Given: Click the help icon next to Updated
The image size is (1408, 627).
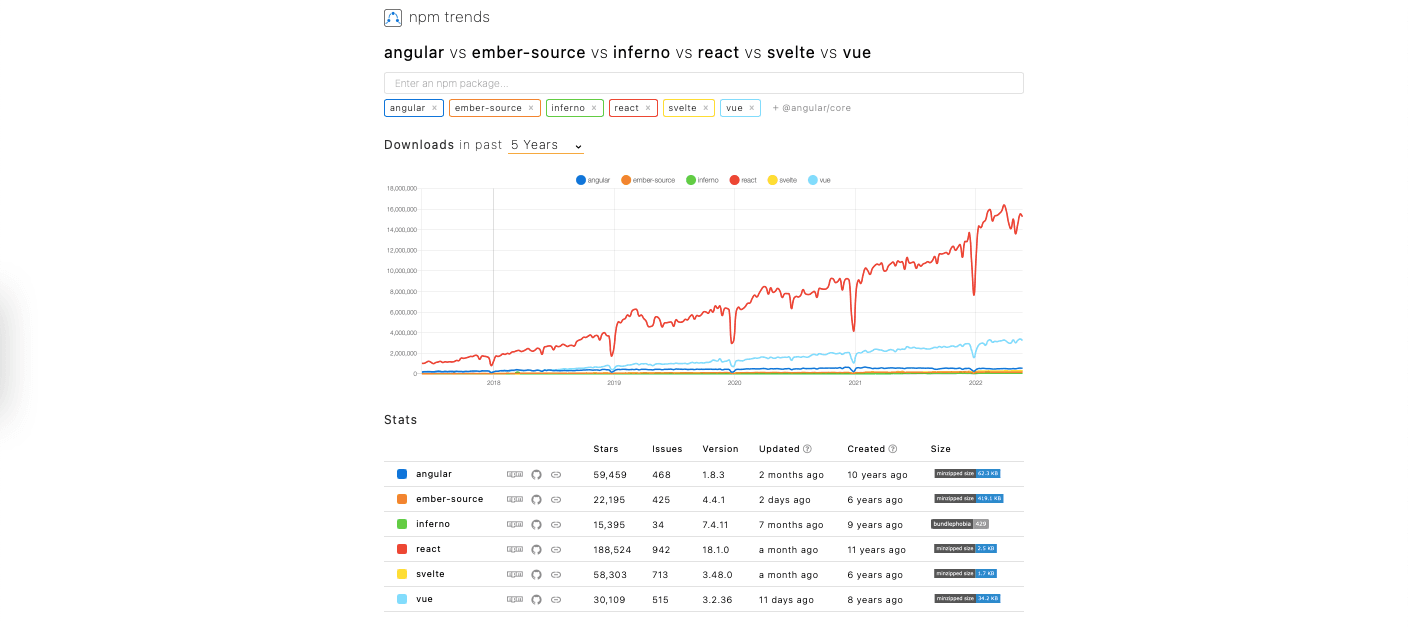Looking at the screenshot, I should [807, 449].
